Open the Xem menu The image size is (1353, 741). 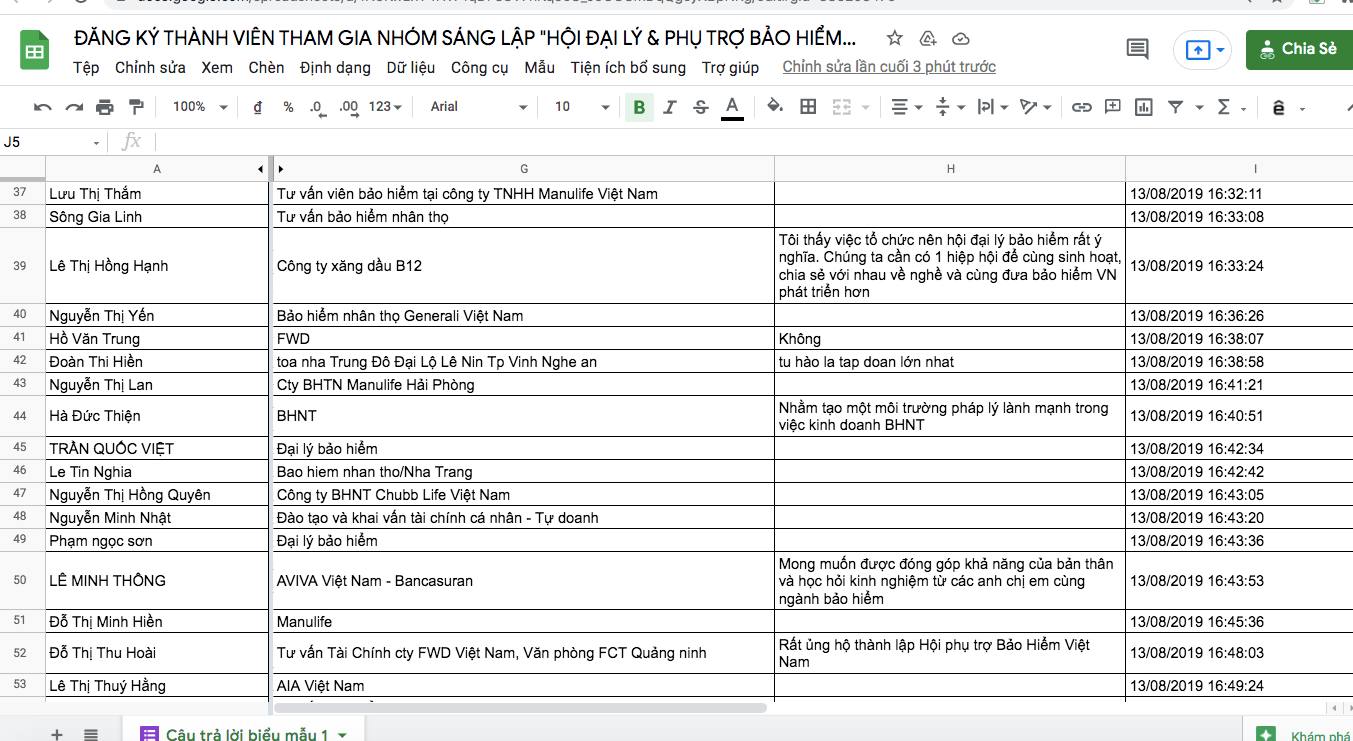(217, 68)
